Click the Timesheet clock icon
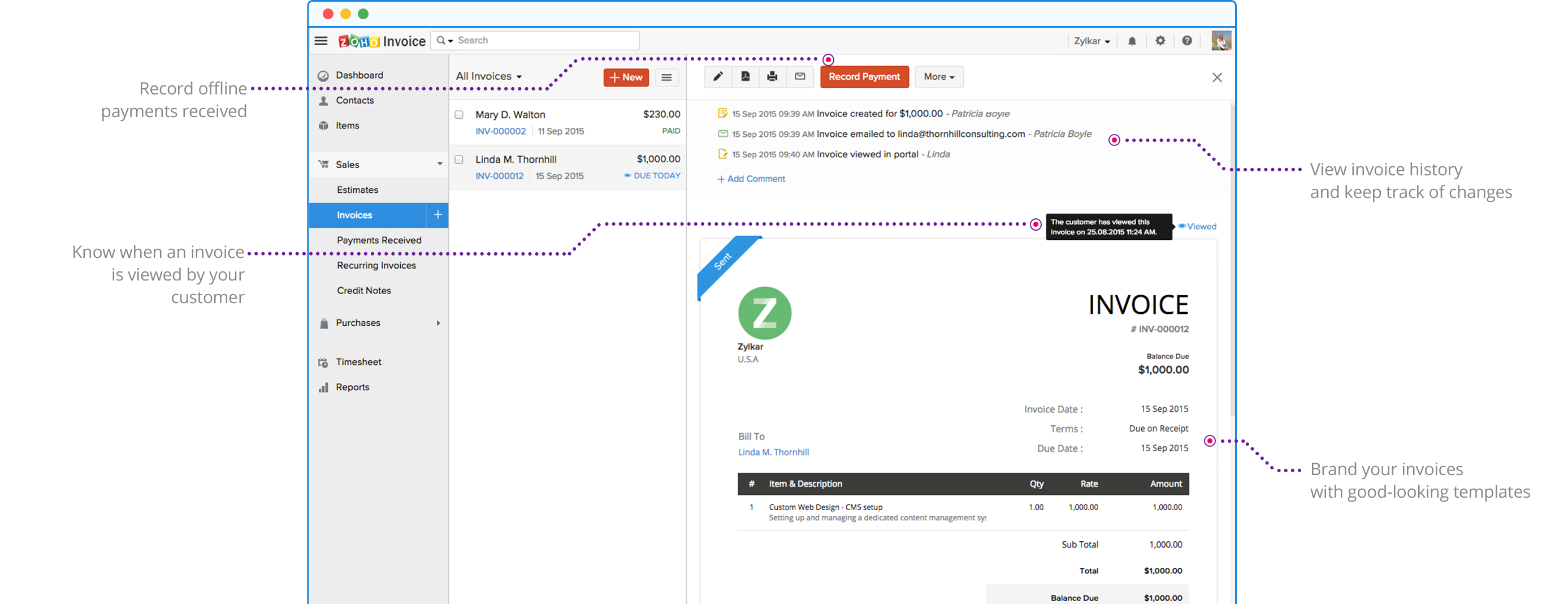1568x604 pixels. pos(323,363)
